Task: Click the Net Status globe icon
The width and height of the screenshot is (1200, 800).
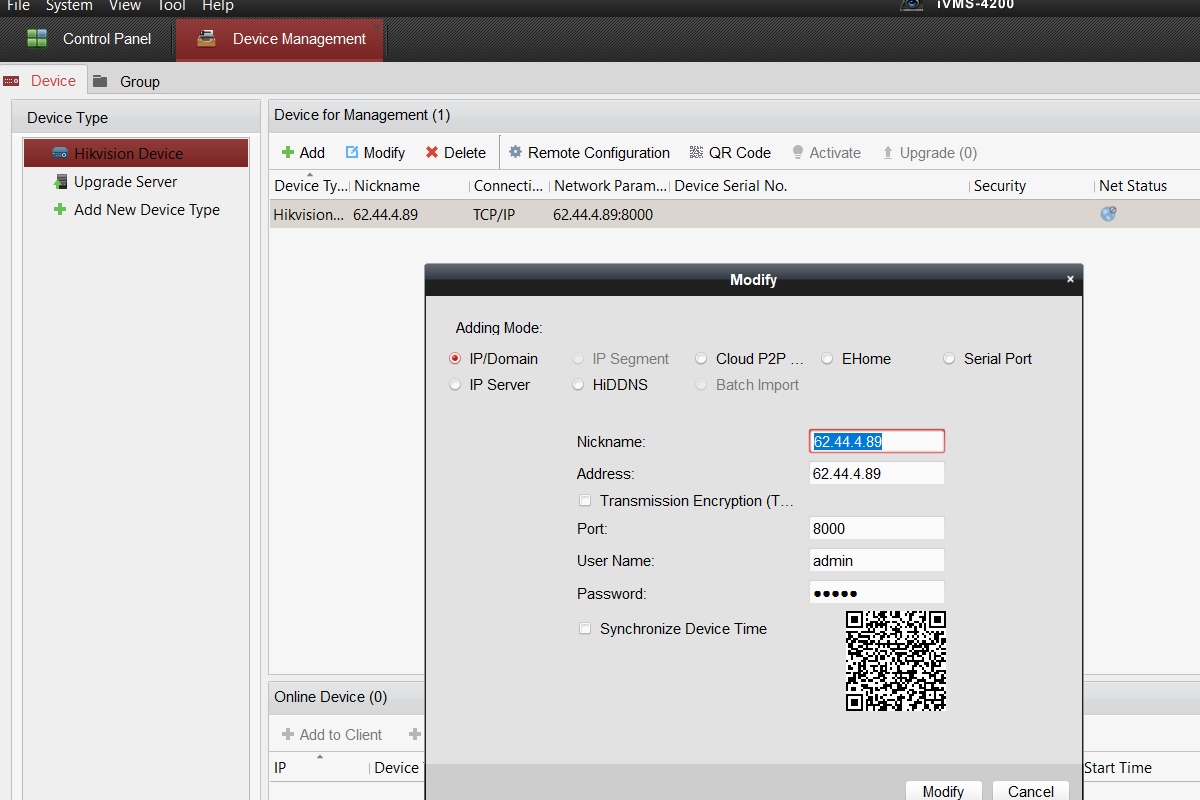Action: click(1108, 214)
